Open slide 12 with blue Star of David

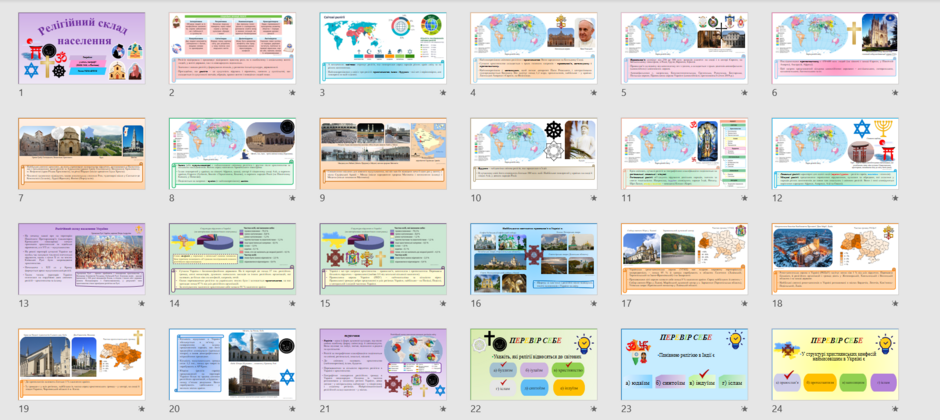(834, 154)
